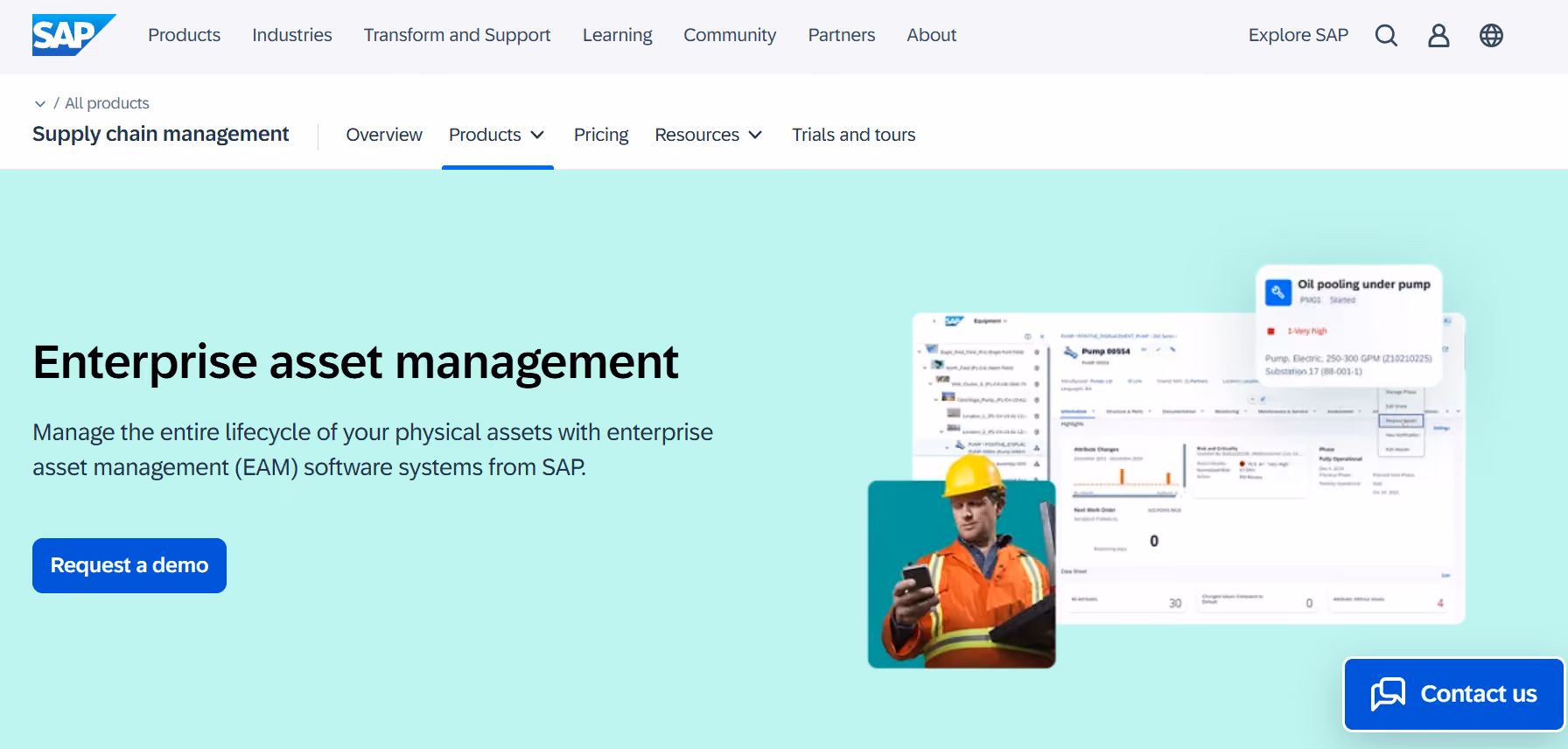Image resolution: width=1568 pixels, height=749 pixels.
Task: Expand the Resources dropdown chevron
Action: (755, 135)
